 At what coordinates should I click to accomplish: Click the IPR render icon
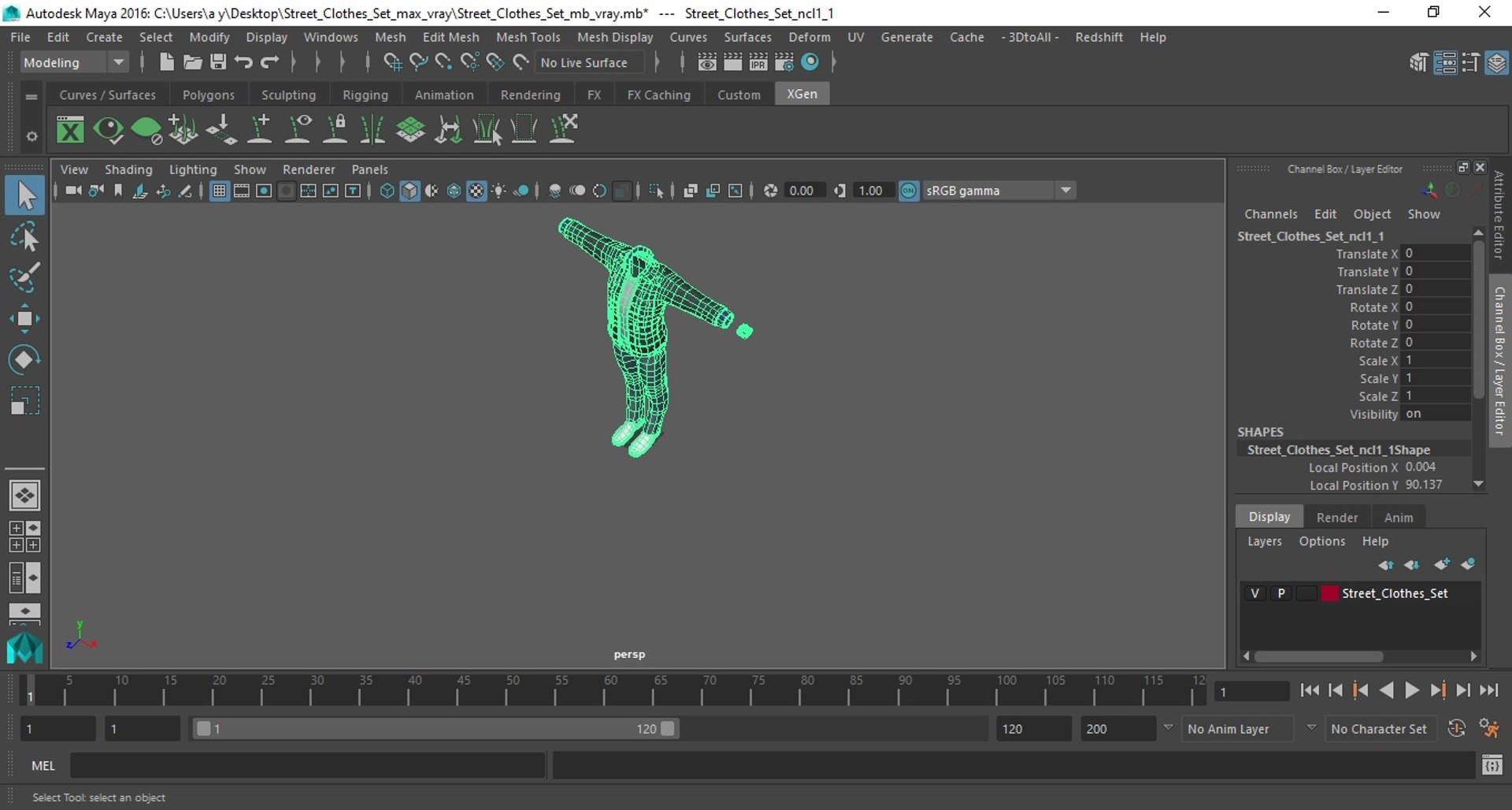click(758, 62)
